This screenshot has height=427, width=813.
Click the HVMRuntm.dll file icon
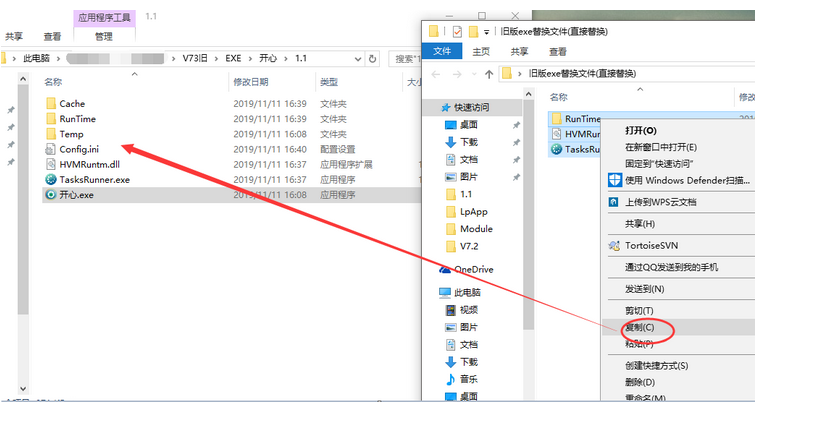coord(51,165)
